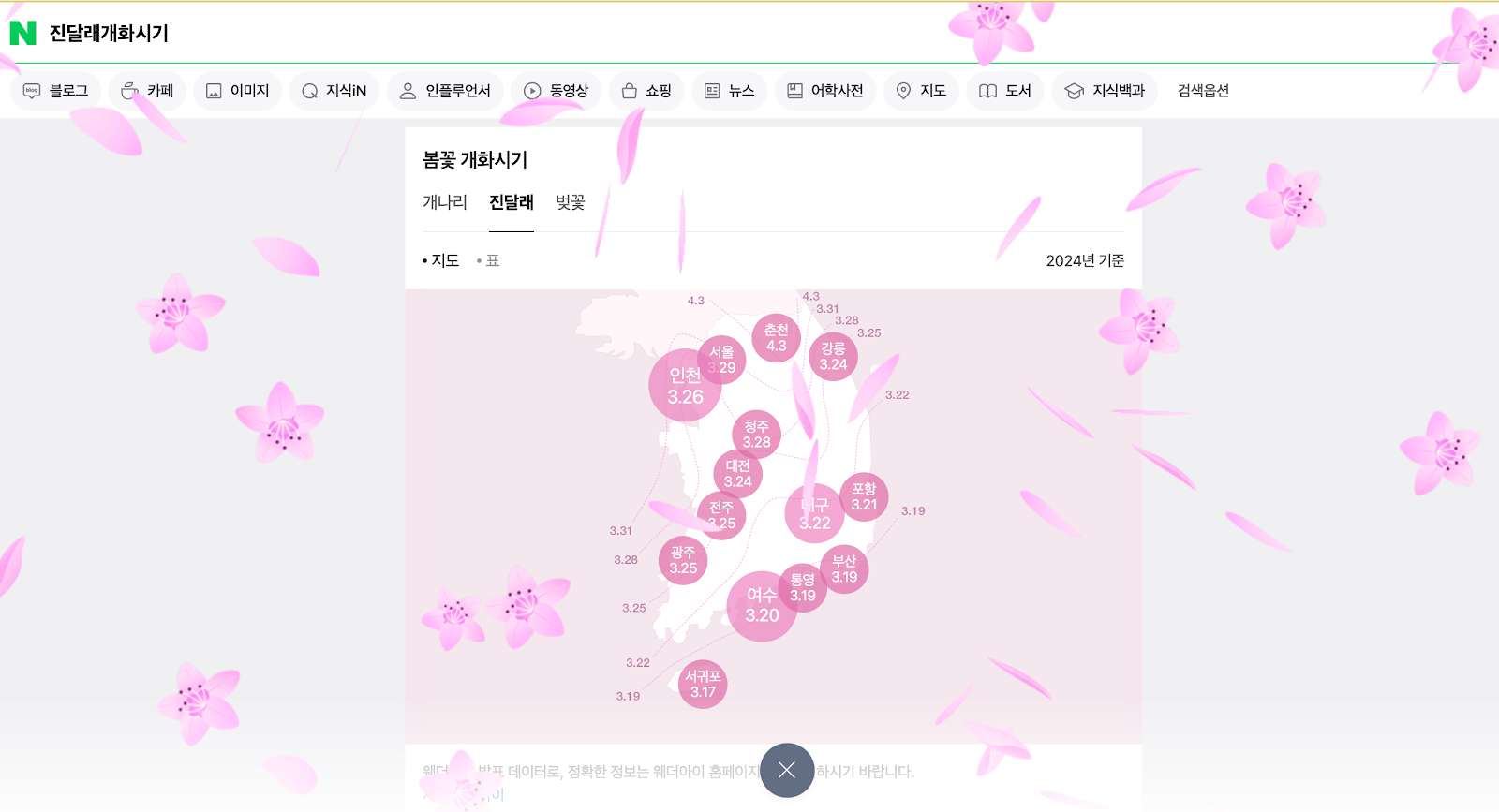Open the 블로그 search category
Viewport: 1499px width, 812px height.
[55, 91]
